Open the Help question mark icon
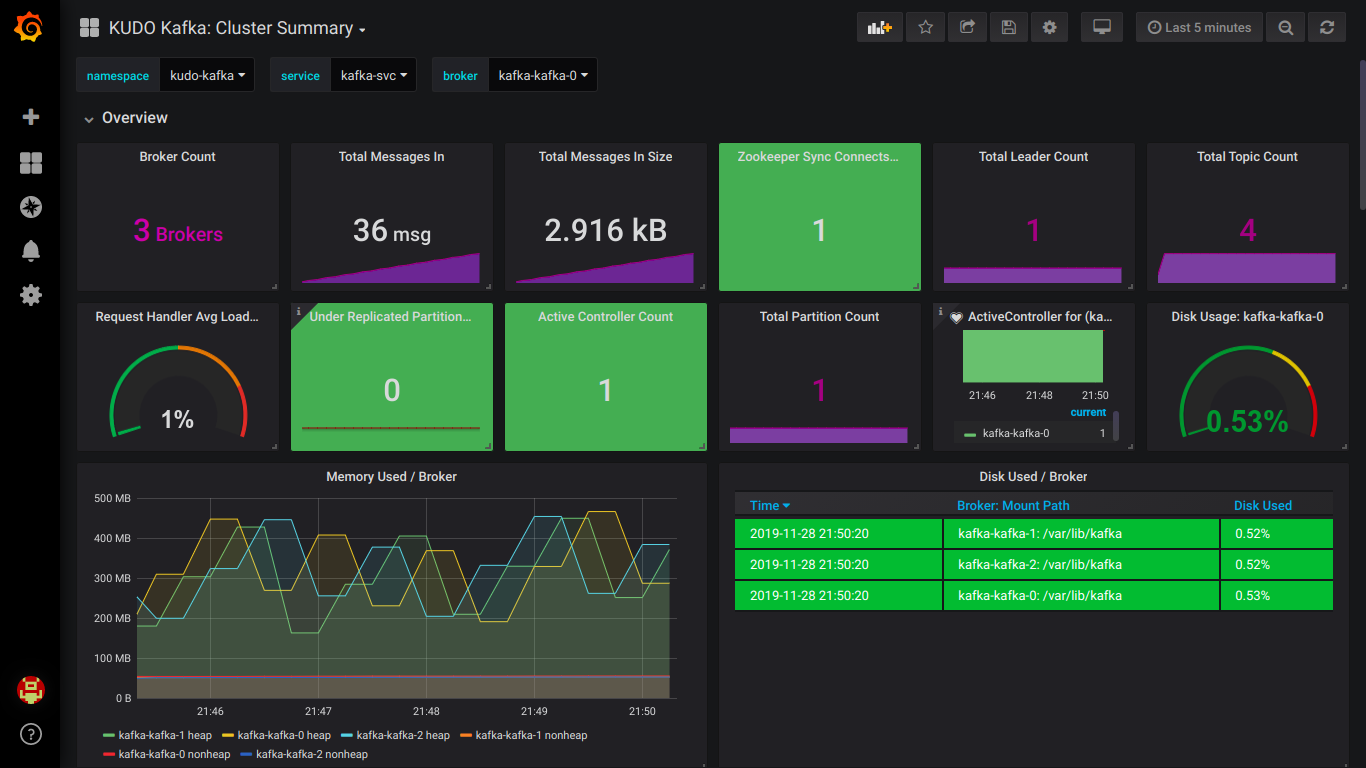This screenshot has height=768, width=1366. 31,734
